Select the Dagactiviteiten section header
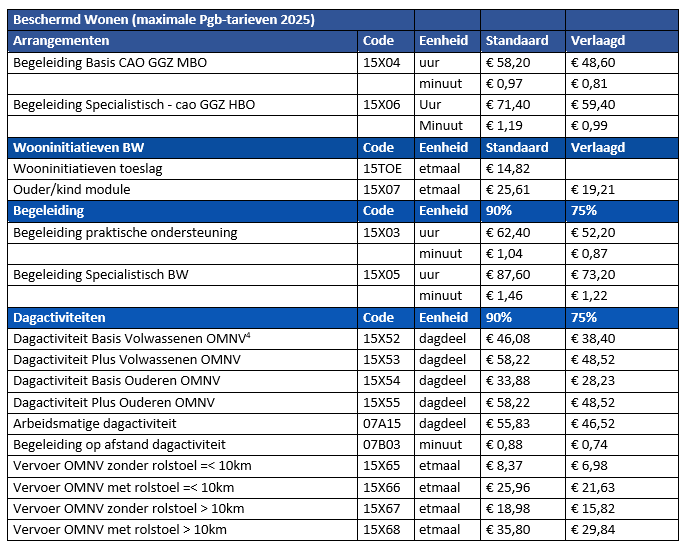Screen dimensions: 697x545 point(60,317)
